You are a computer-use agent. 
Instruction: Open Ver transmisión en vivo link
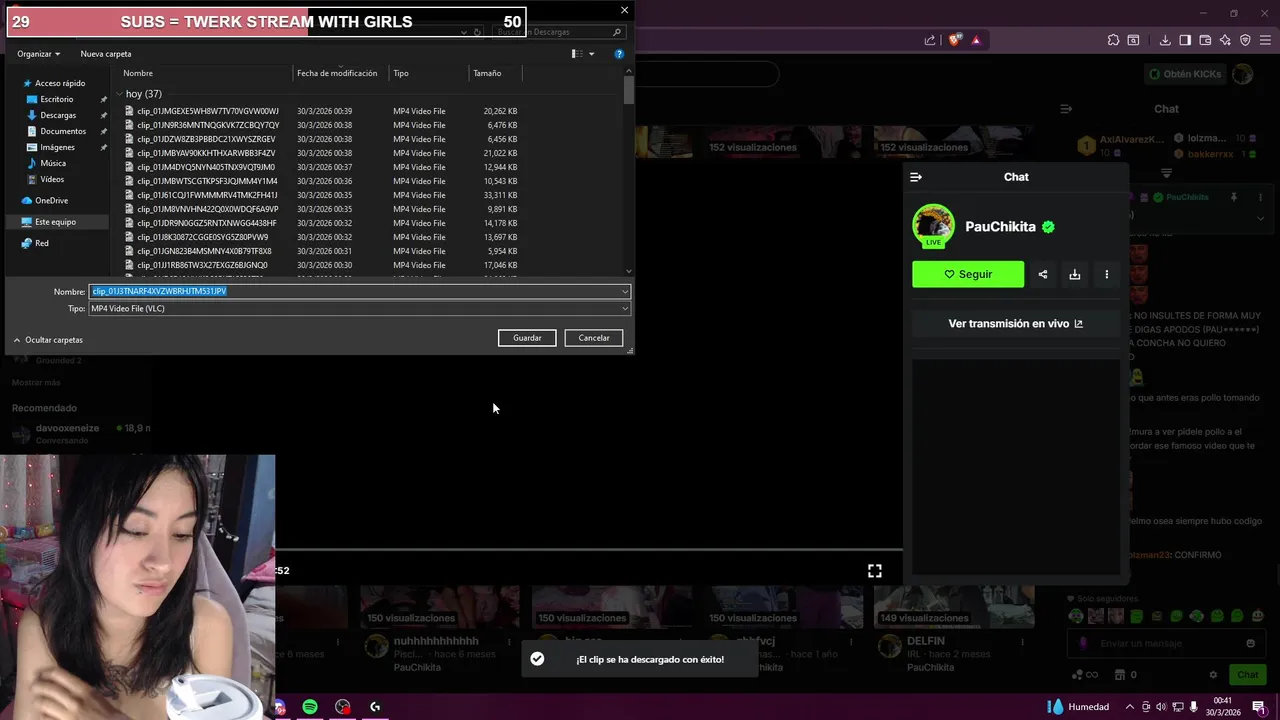click(1015, 324)
